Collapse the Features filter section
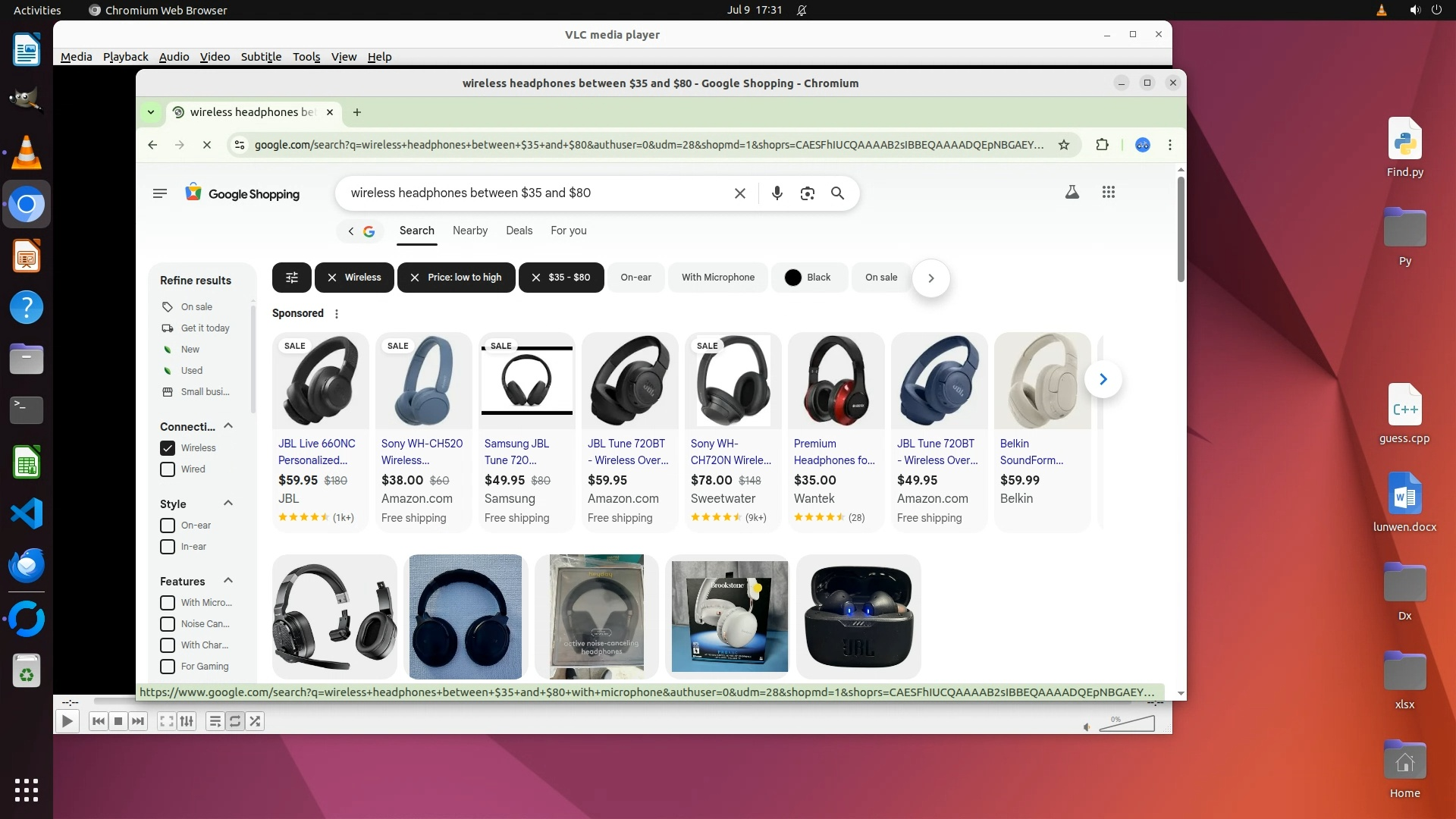 [x=228, y=581]
